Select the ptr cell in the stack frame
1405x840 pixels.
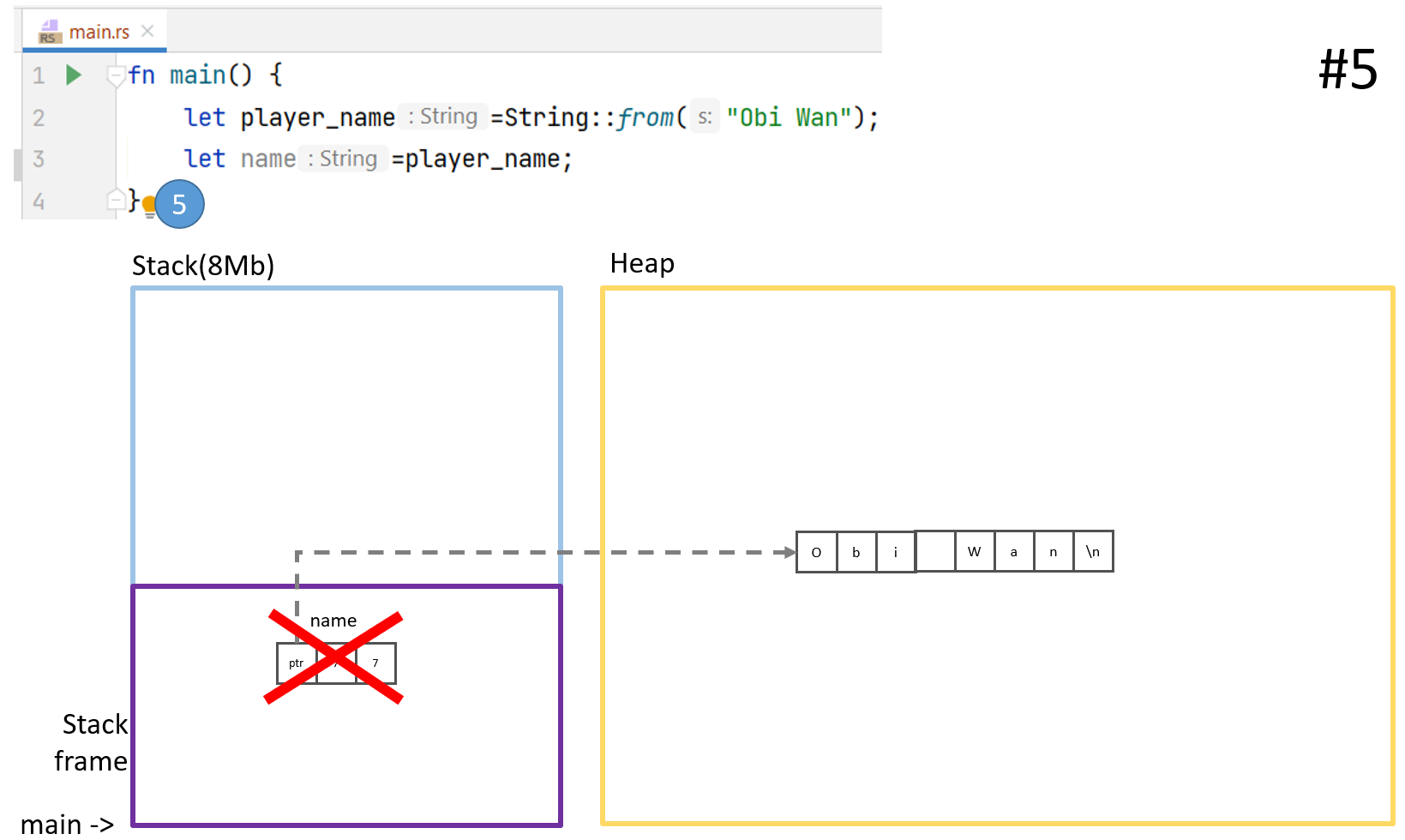pyautogui.click(x=296, y=663)
